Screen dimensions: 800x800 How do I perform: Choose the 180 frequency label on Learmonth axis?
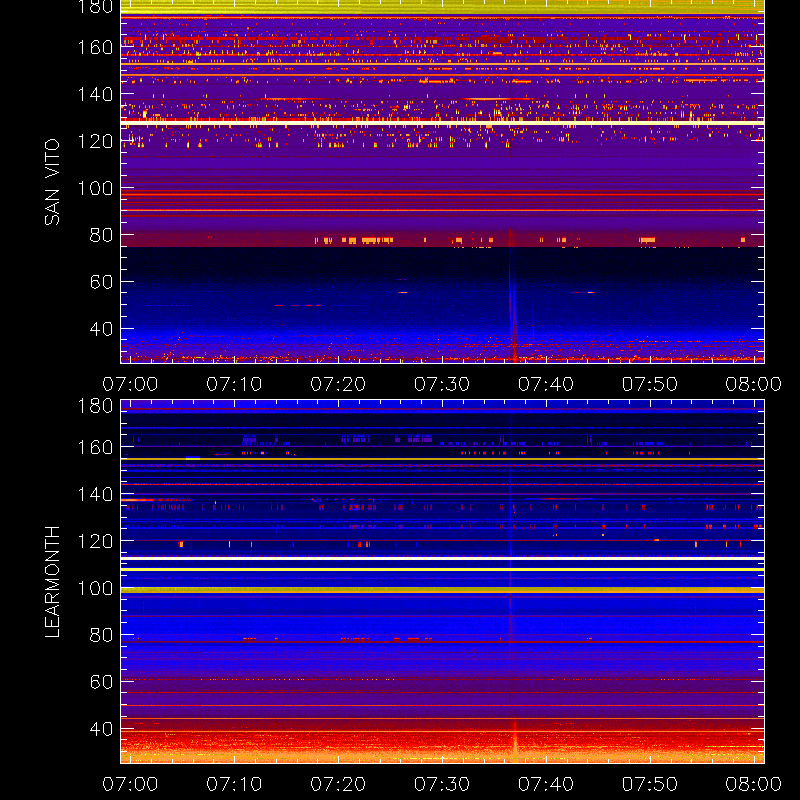click(95, 406)
